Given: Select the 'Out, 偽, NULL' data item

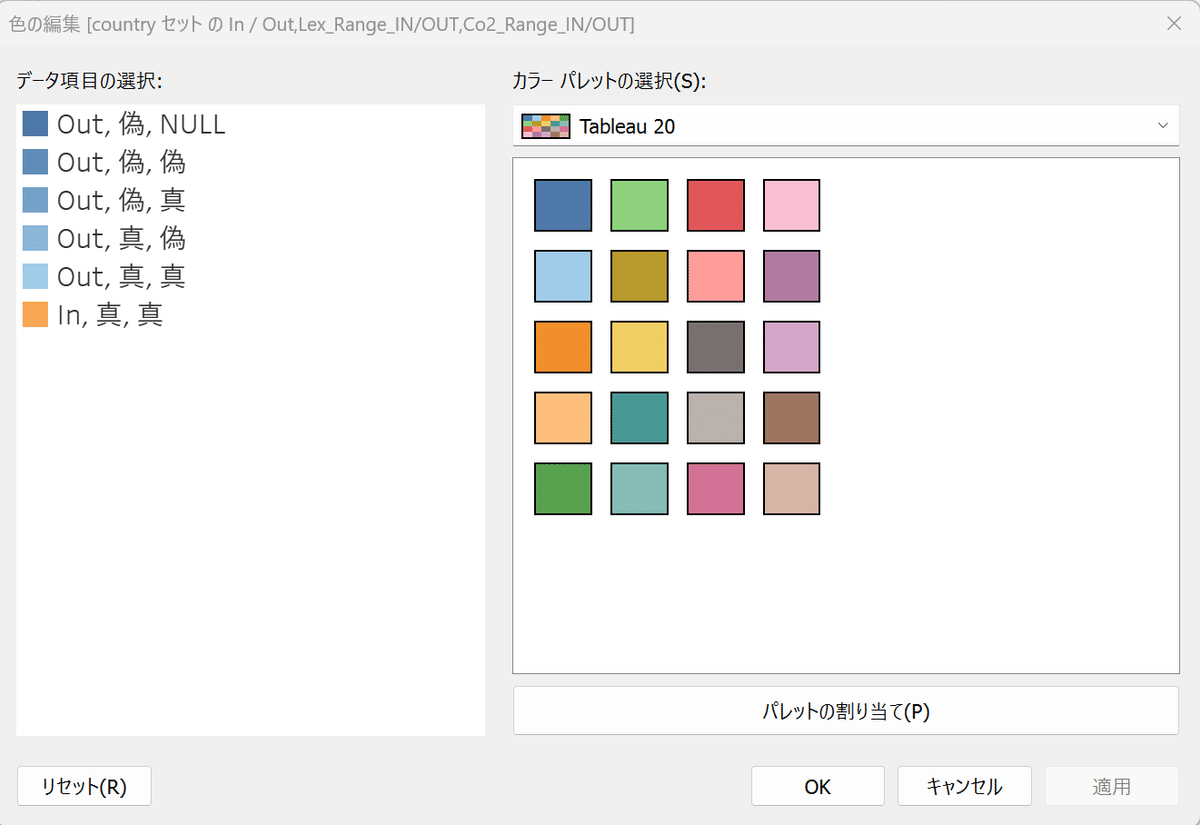Looking at the screenshot, I should 250,124.
